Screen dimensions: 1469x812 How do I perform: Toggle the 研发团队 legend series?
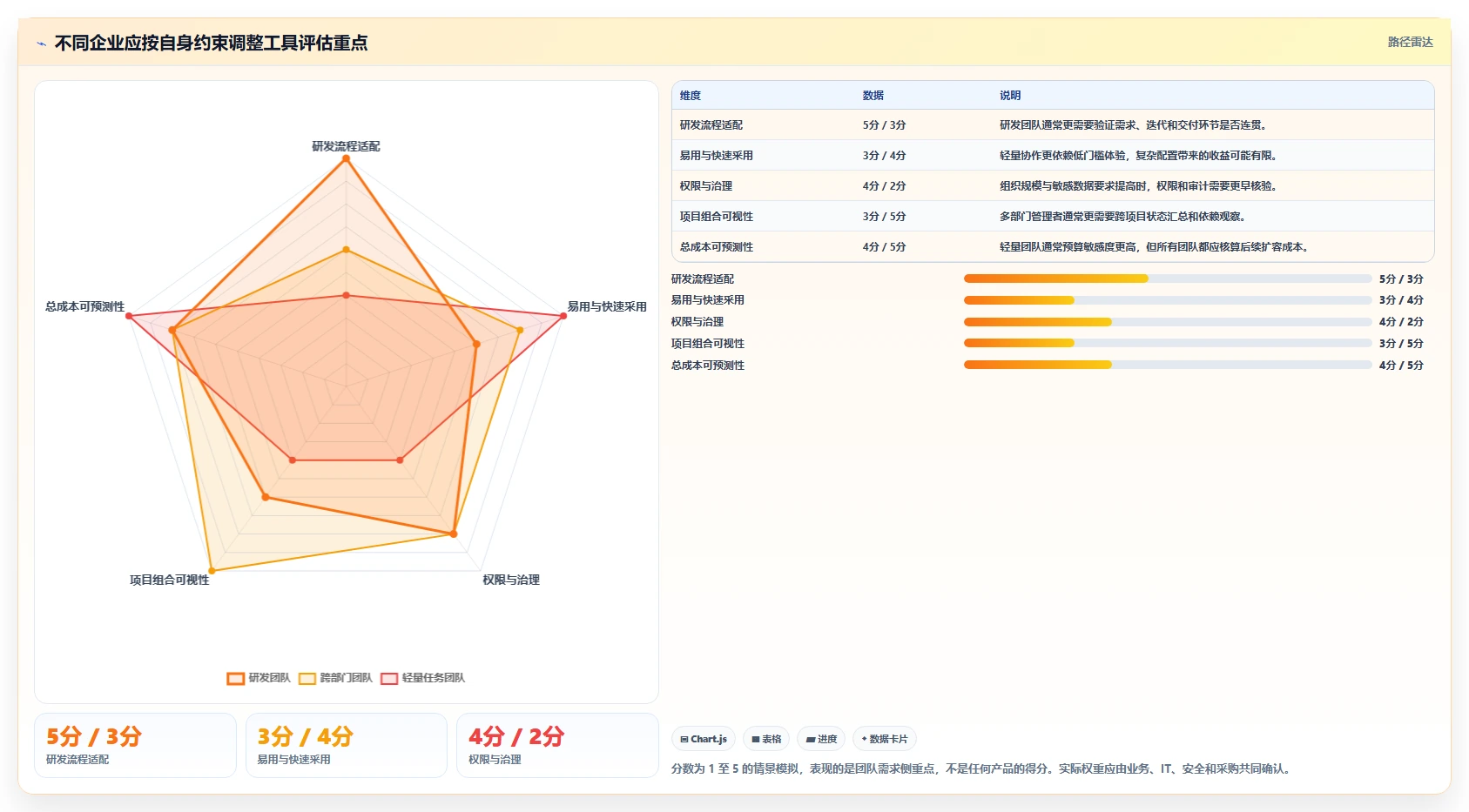pos(259,678)
